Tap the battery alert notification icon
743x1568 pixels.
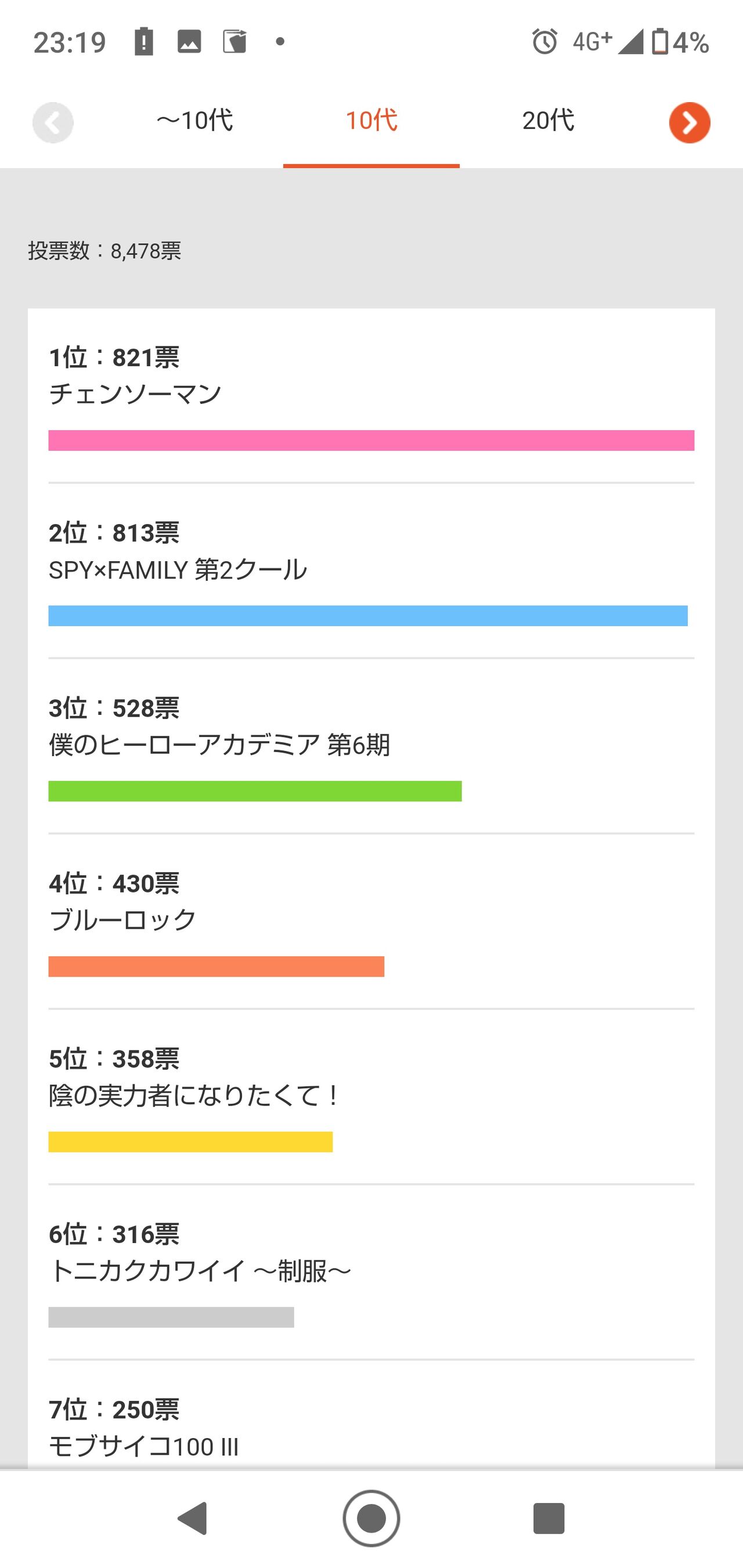[x=144, y=41]
